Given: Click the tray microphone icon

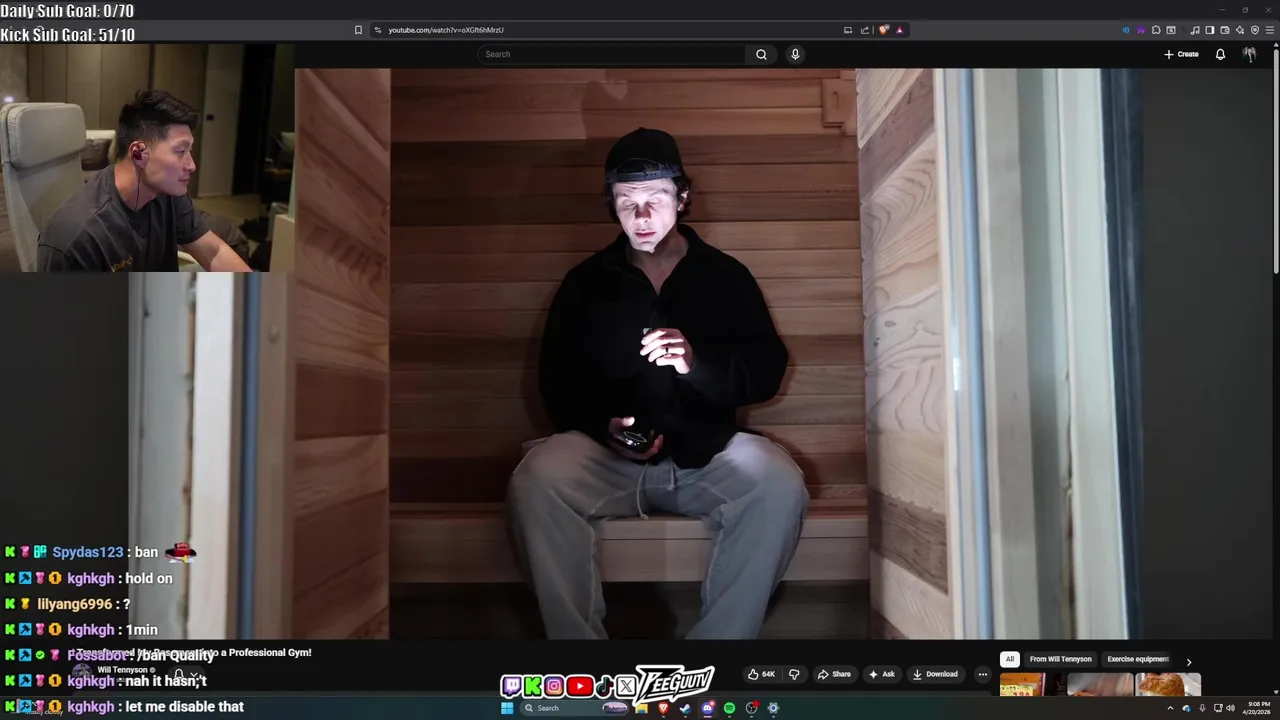Looking at the screenshot, I should pyautogui.click(x=1202, y=708).
